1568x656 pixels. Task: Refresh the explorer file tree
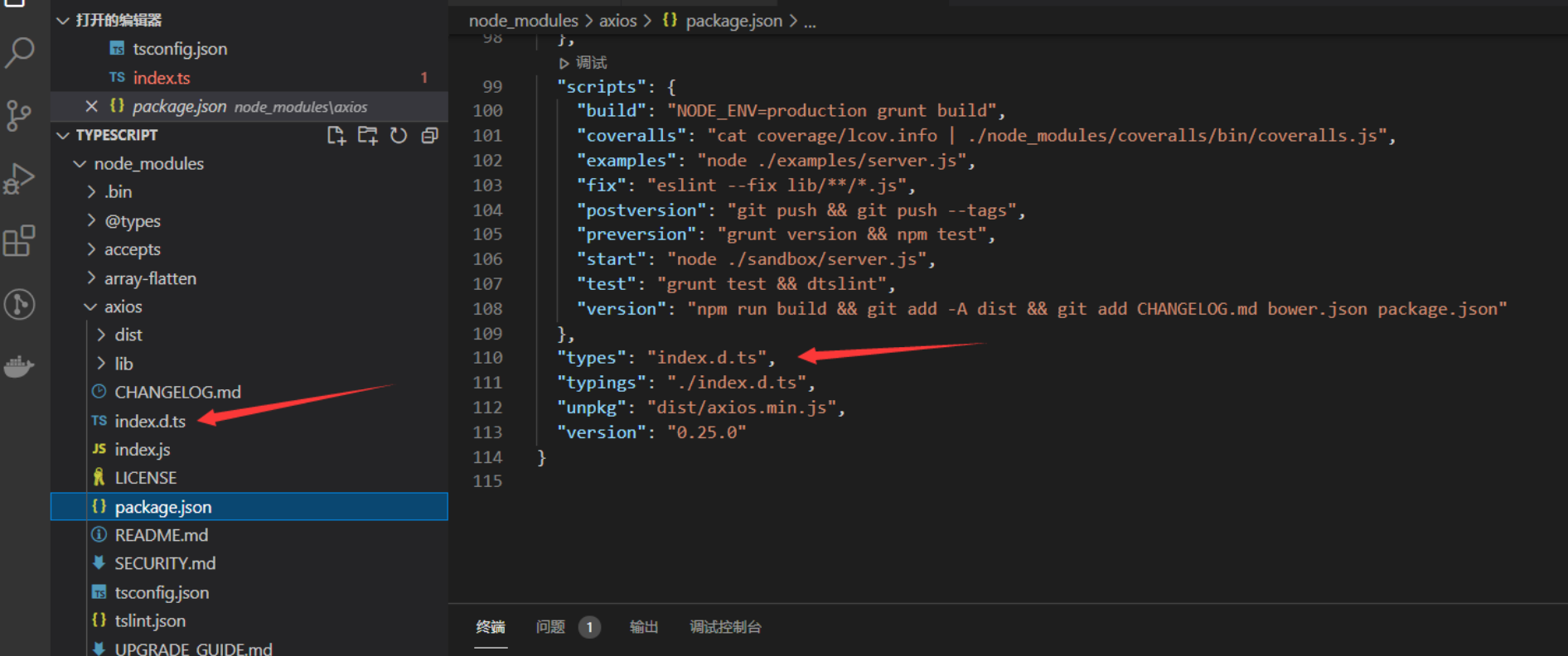point(399,135)
